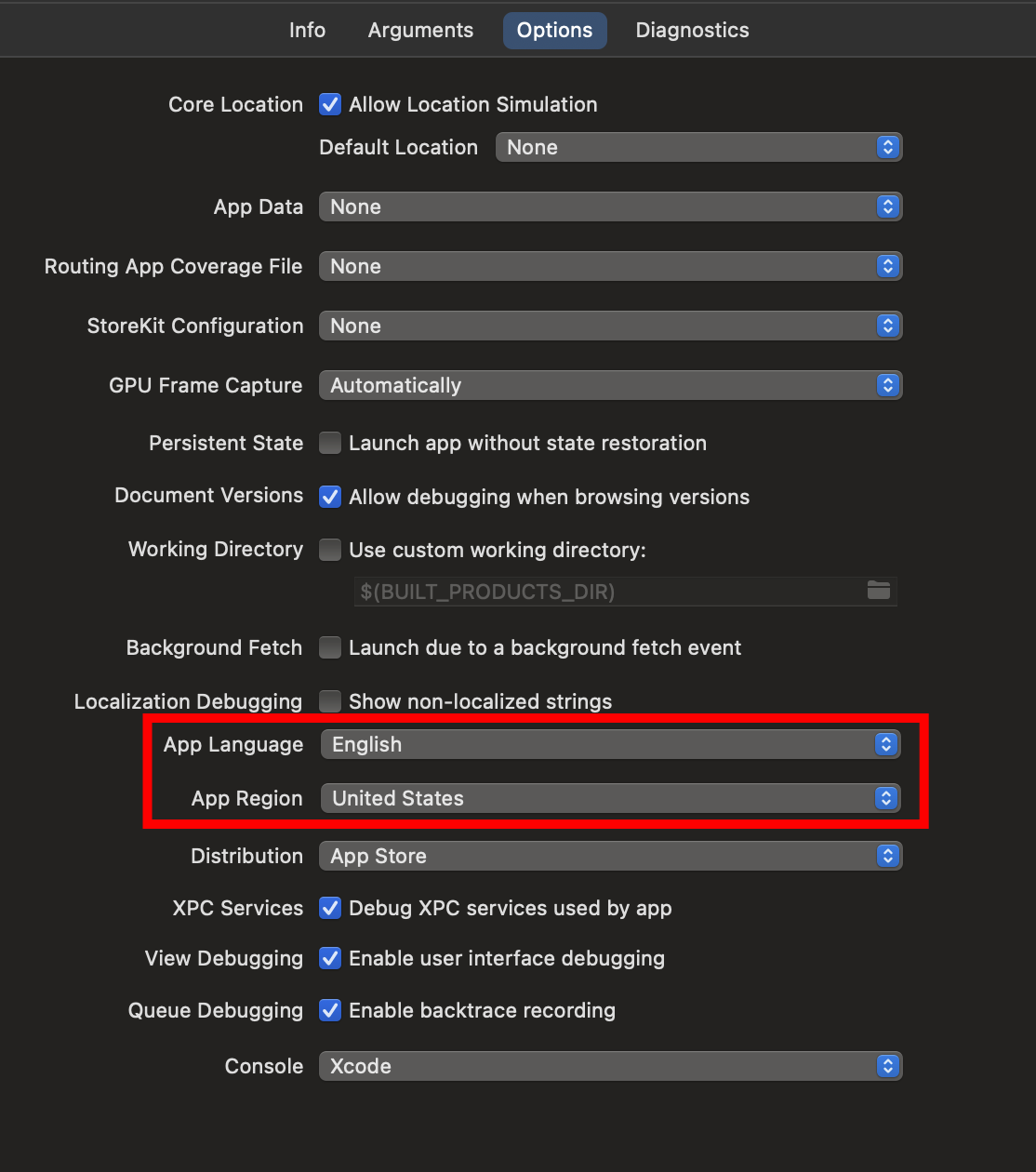Expand the App Language dropdown

click(610, 744)
